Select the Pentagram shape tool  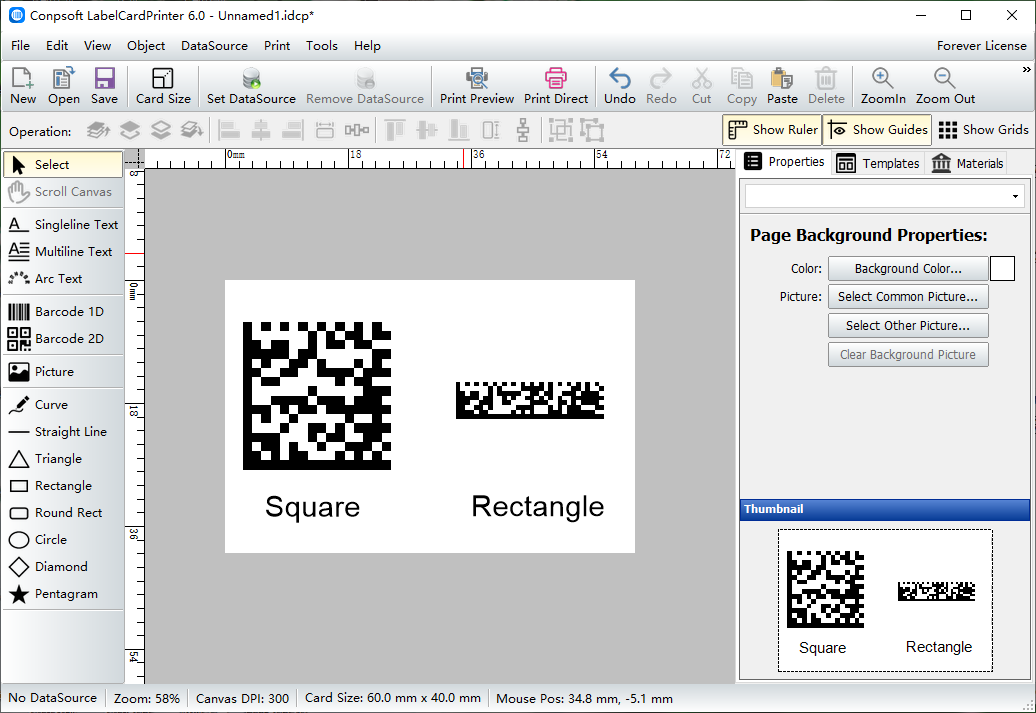63,593
